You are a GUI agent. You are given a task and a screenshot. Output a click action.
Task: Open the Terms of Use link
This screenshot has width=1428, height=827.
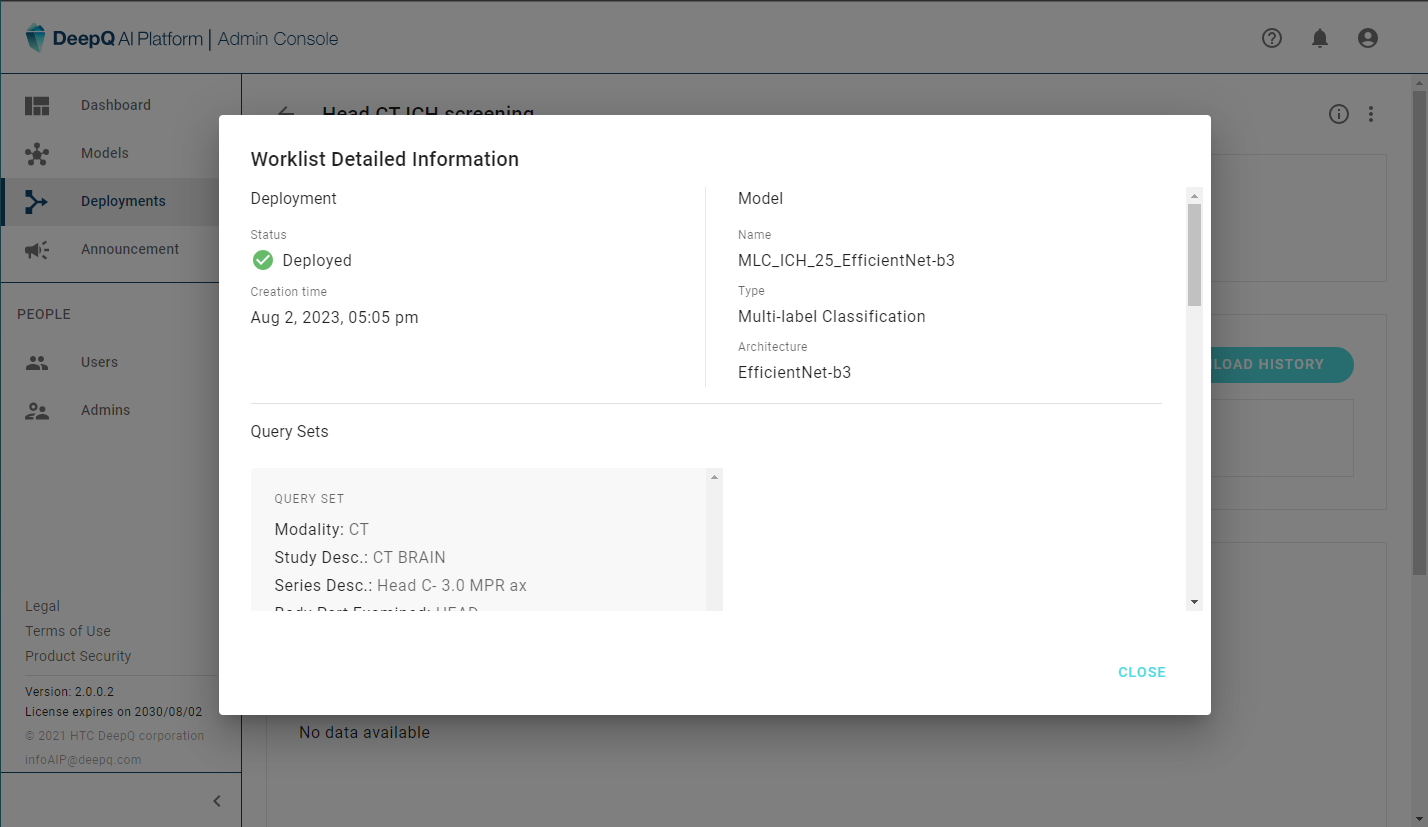(x=68, y=631)
